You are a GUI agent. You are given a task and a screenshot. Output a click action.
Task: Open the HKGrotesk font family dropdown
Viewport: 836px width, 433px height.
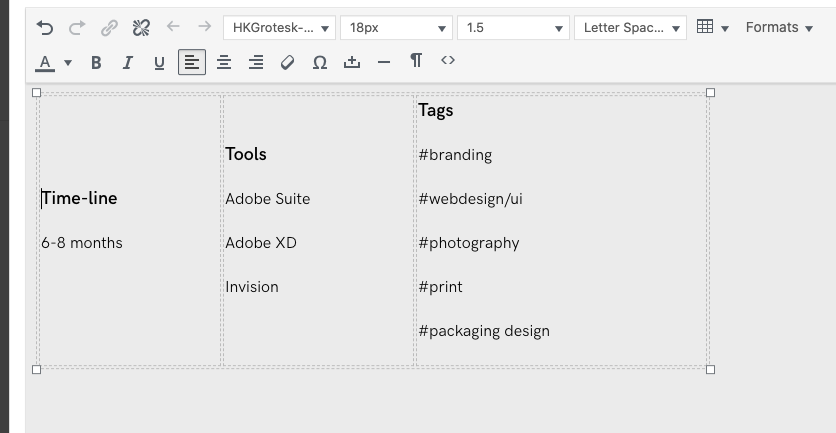point(279,28)
